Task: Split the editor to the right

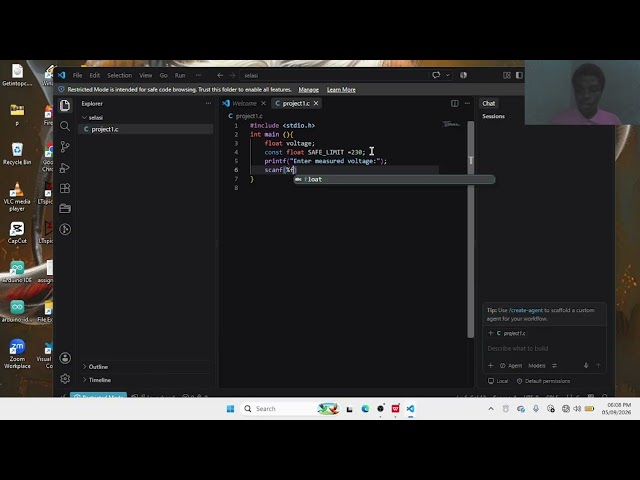Action: 455,103
